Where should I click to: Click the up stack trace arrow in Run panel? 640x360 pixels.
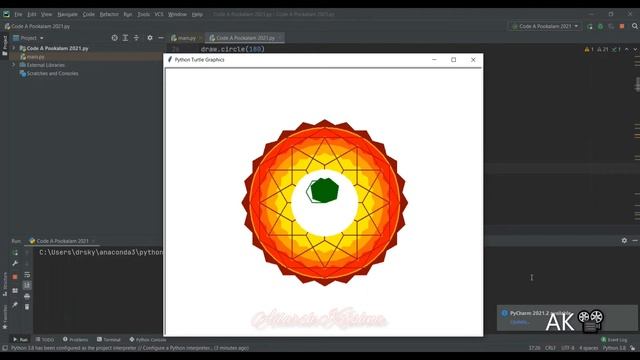(27, 253)
